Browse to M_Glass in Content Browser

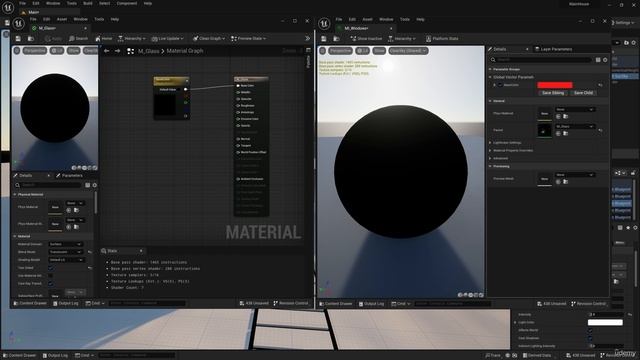tap(31, 38)
